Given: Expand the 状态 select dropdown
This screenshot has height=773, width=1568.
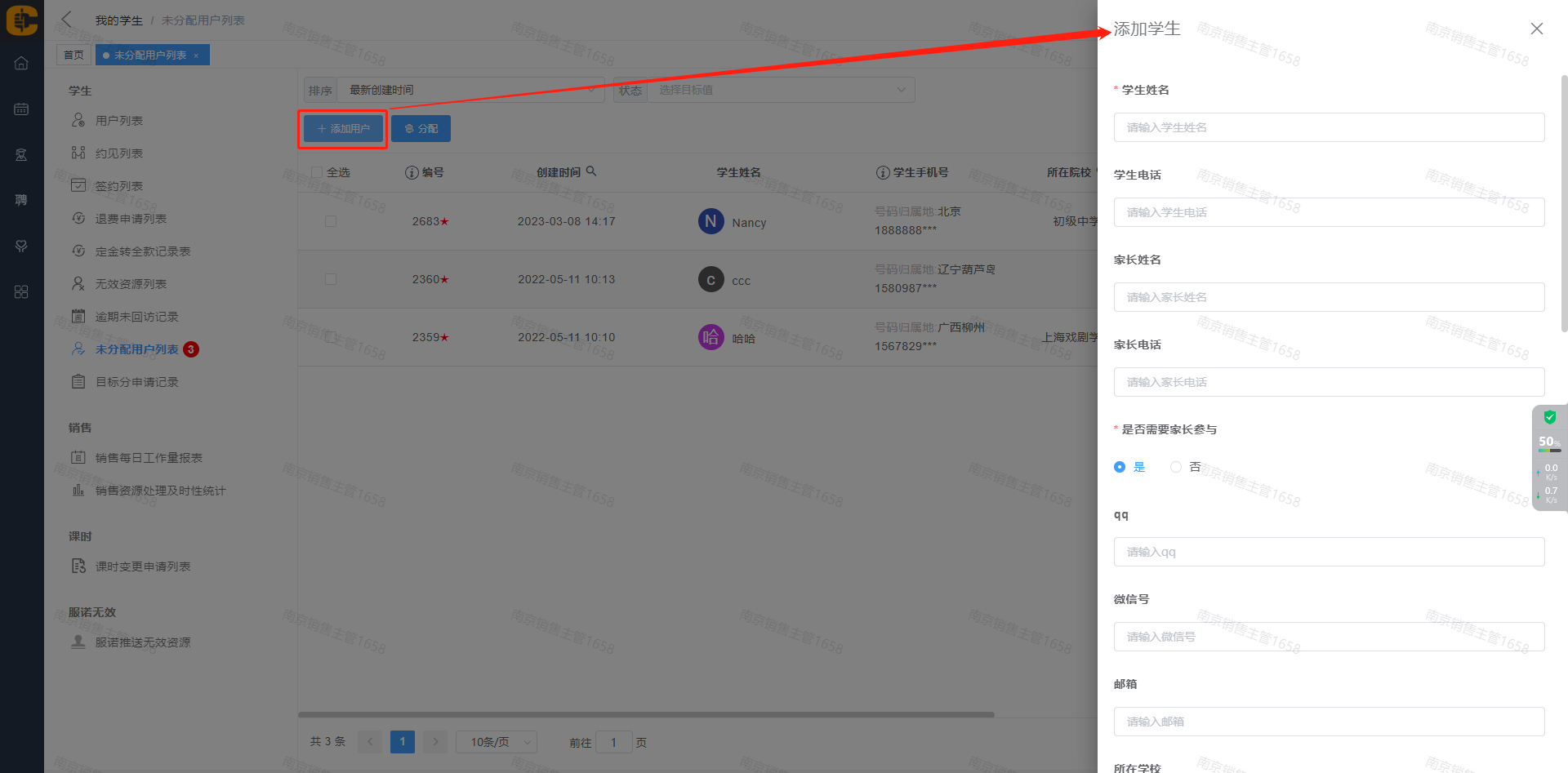Looking at the screenshot, I should (x=782, y=90).
